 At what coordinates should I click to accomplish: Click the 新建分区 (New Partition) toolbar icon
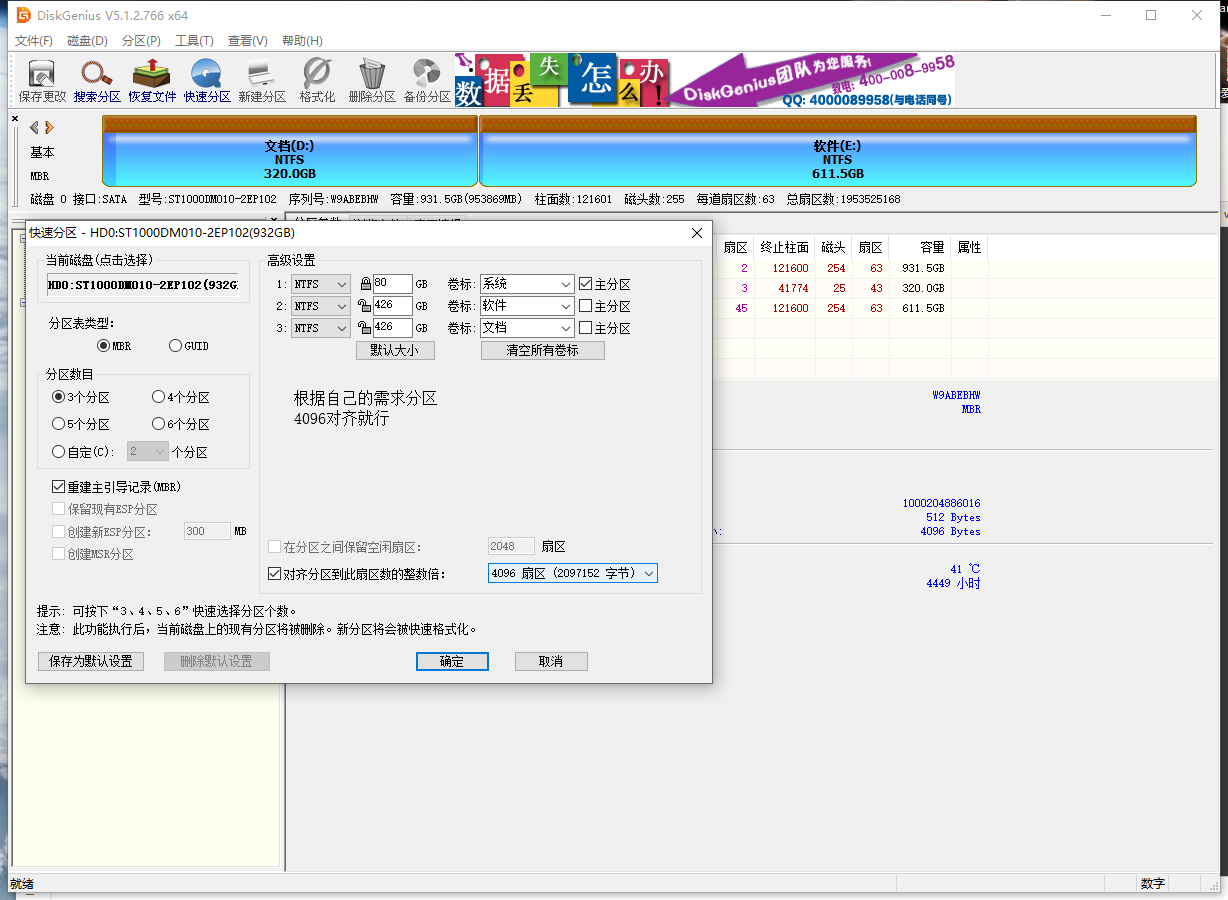point(262,80)
